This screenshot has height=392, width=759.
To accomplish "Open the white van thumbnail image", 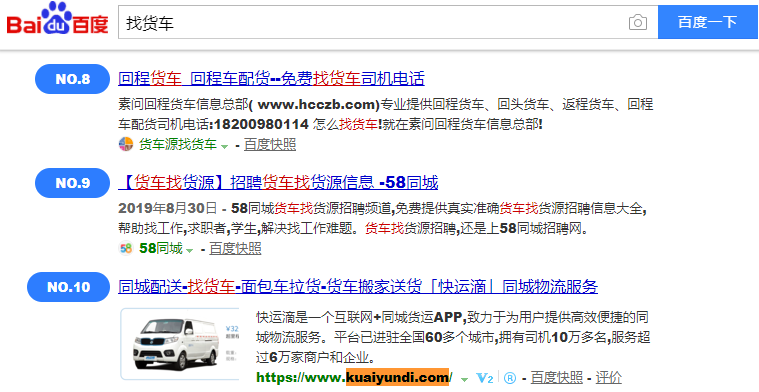I will 180,344.
